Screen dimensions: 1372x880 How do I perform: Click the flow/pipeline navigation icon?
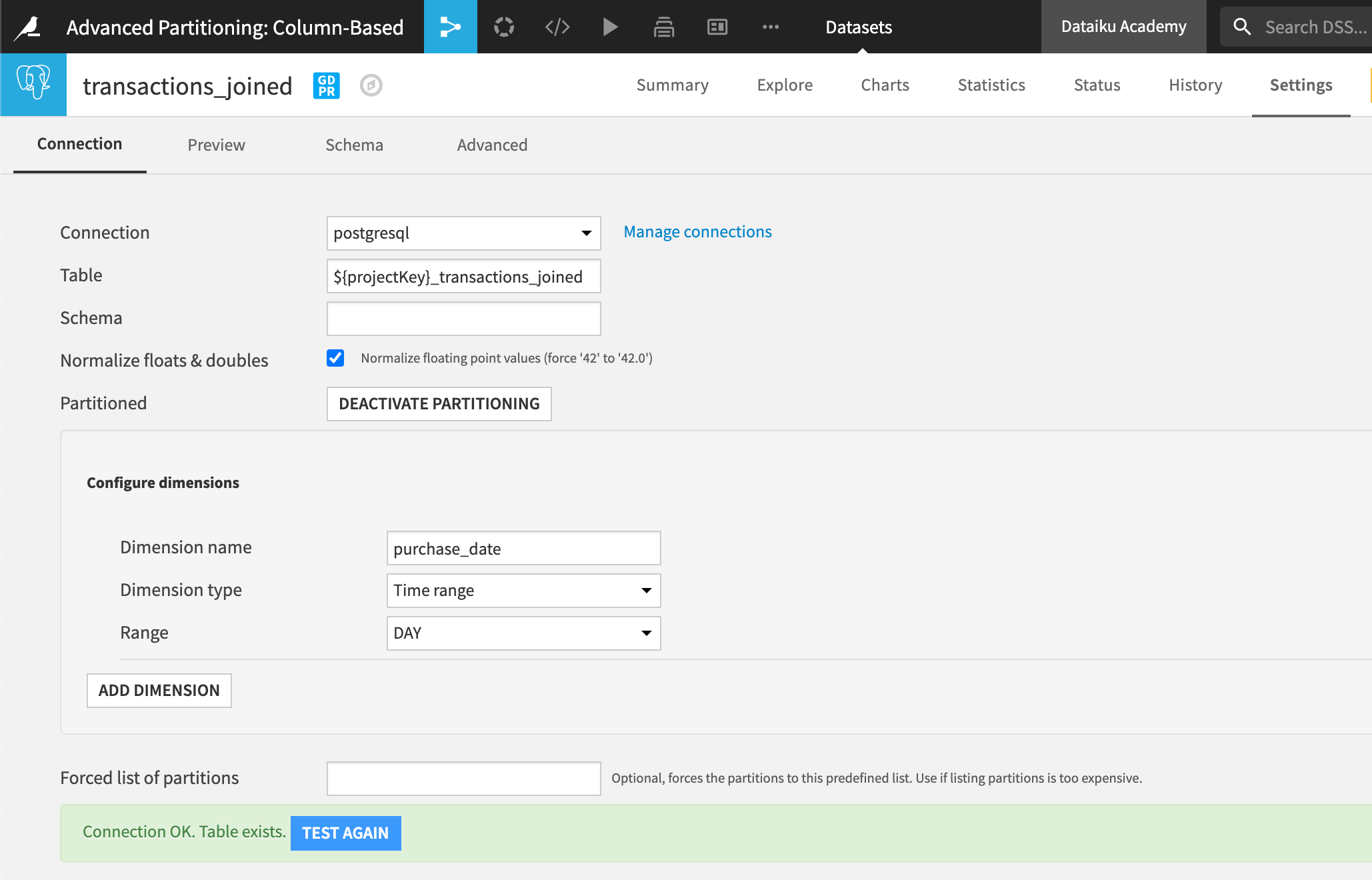[x=449, y=27]
